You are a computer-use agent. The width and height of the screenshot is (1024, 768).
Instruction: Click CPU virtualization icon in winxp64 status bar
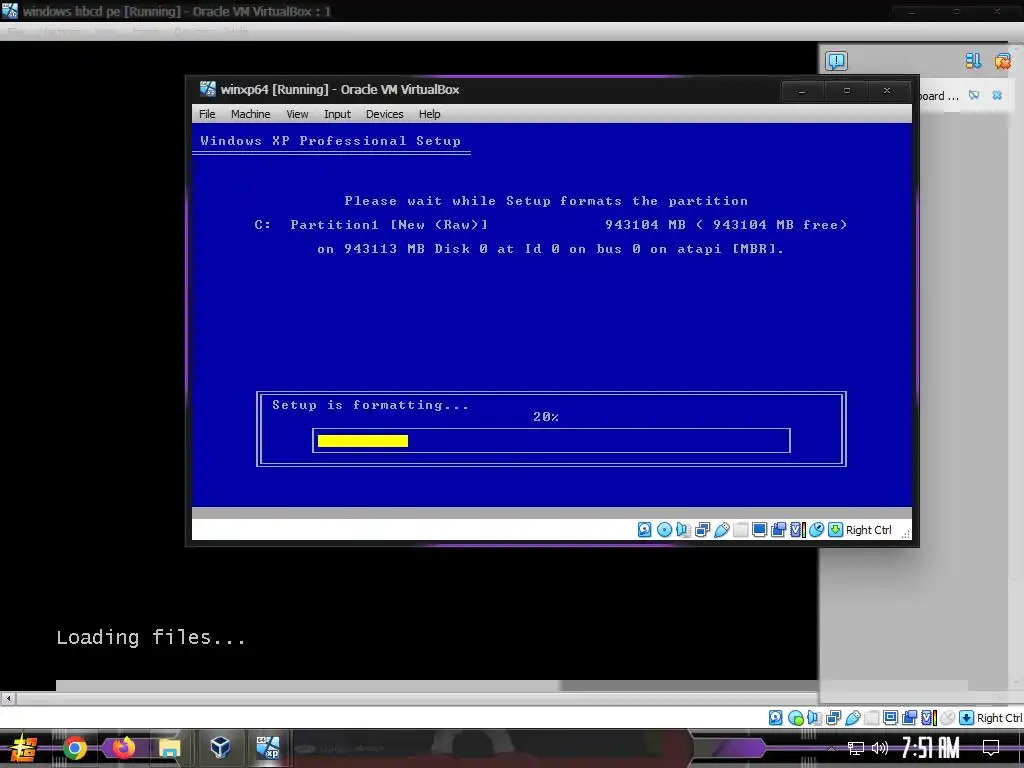pos(797,530)
